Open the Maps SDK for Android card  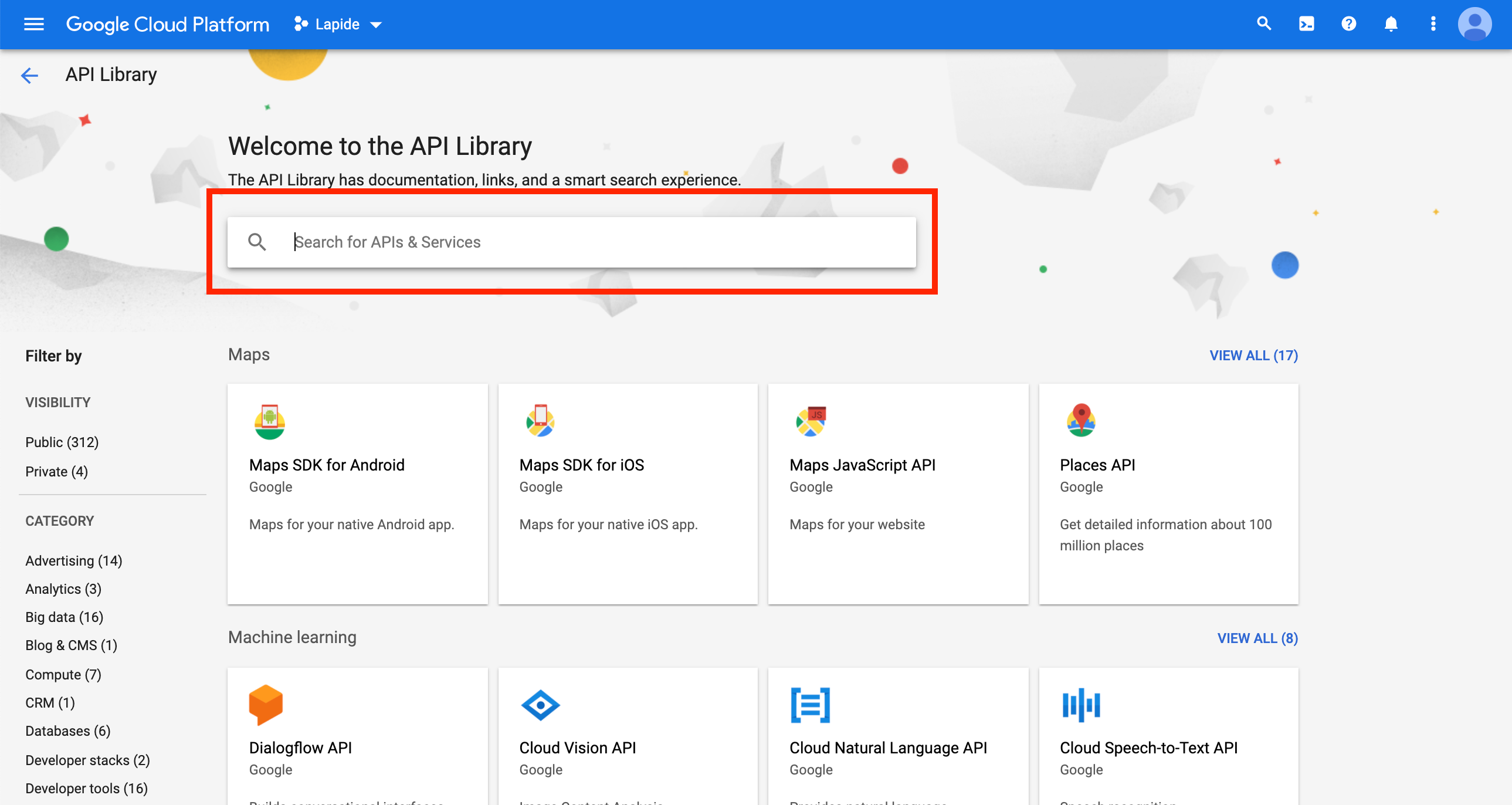click(357, 493)
